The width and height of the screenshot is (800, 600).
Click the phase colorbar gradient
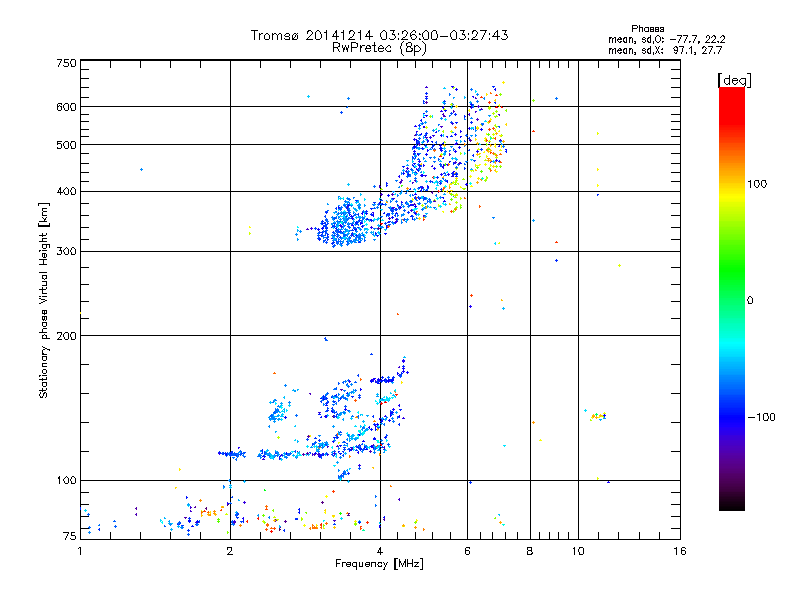732,299
